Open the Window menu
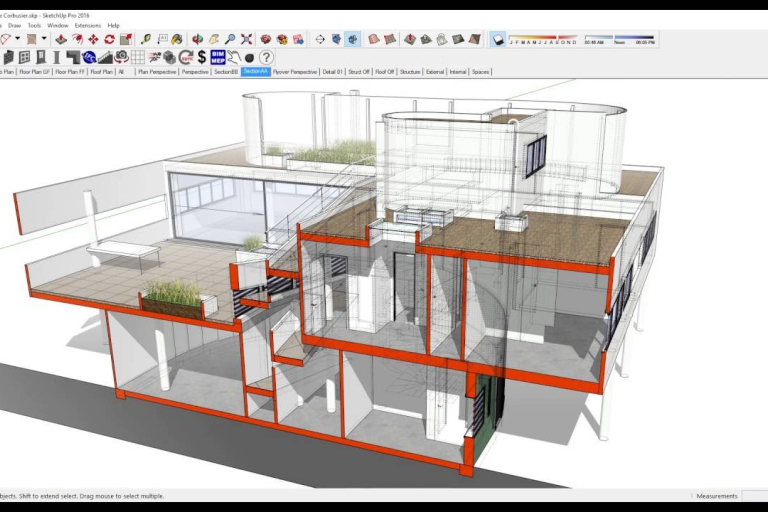 click(x=58, y=25)
